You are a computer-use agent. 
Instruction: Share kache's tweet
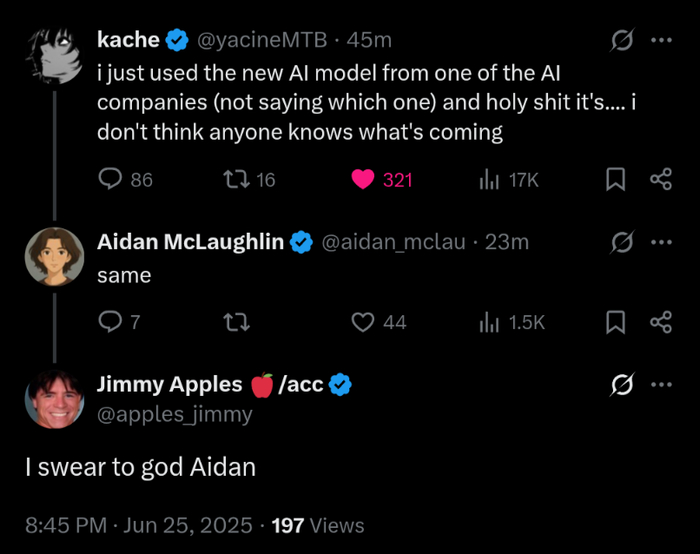point(660,180)
